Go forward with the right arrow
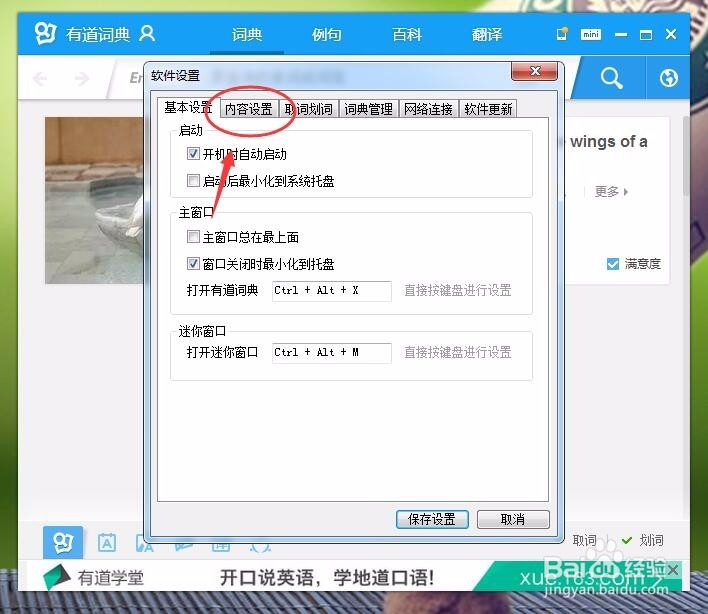708x614 pixels. tap(82, 79)
